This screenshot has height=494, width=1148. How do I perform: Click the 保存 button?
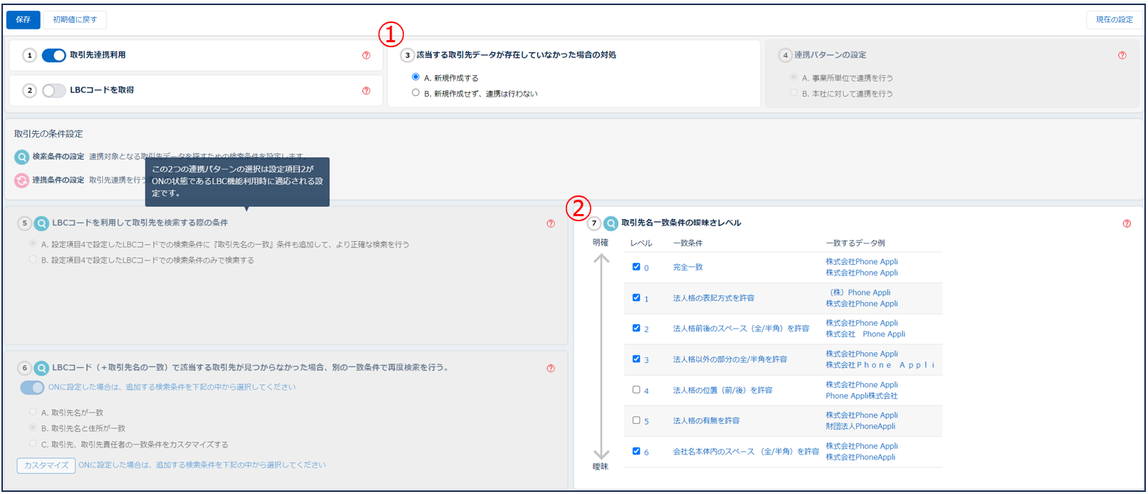[23, 20]
